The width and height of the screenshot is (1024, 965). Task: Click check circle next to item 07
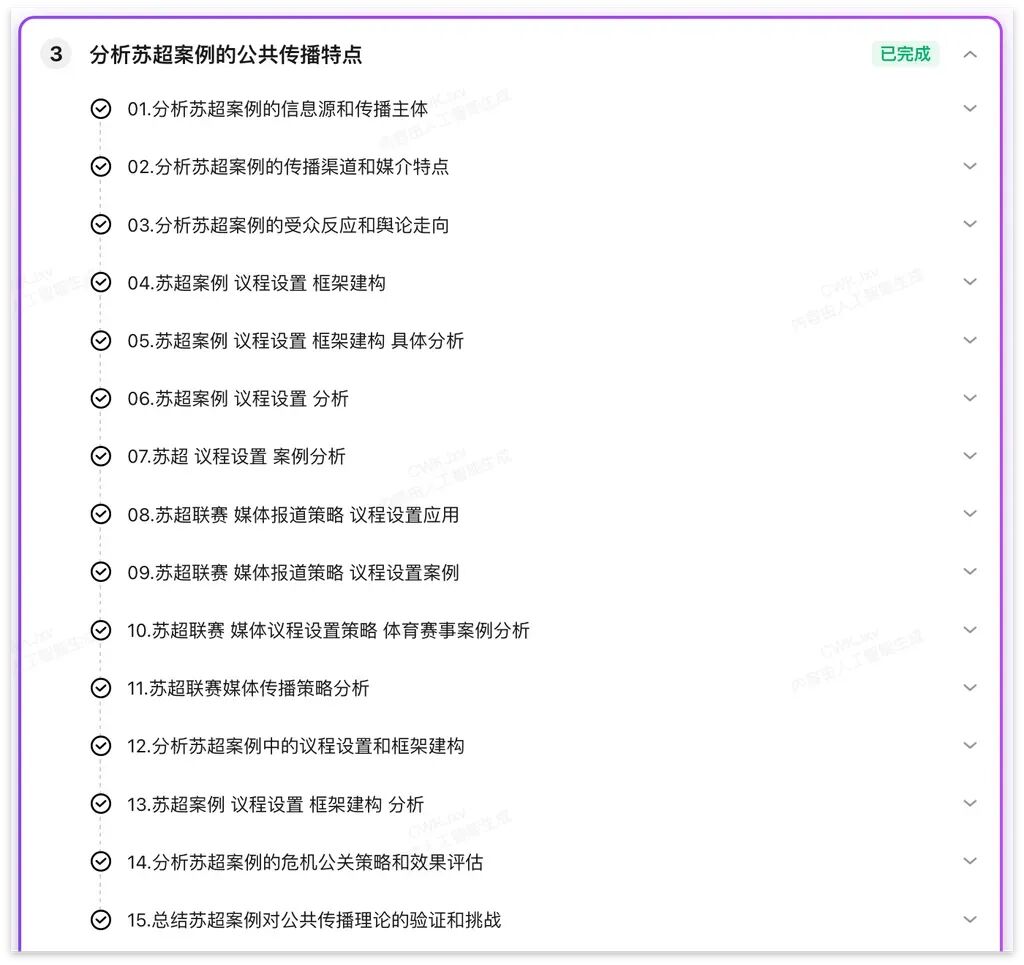point(101,456)
